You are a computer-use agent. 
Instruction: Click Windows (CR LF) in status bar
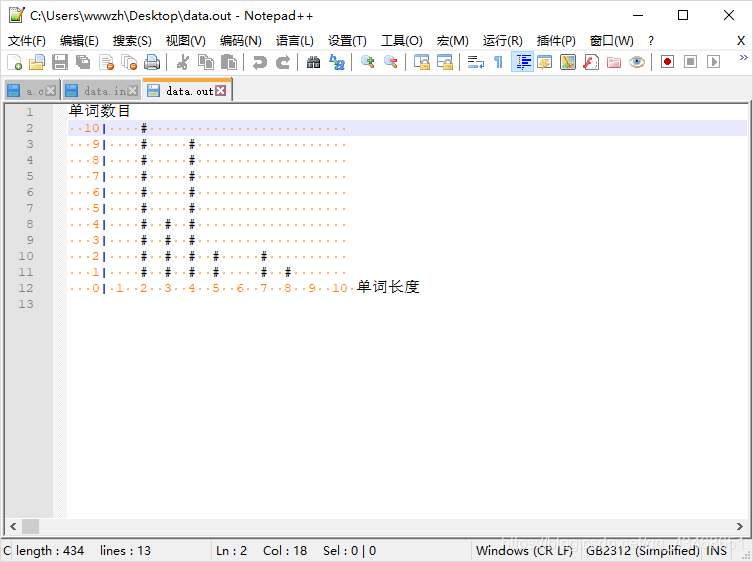tap(524, 550)
